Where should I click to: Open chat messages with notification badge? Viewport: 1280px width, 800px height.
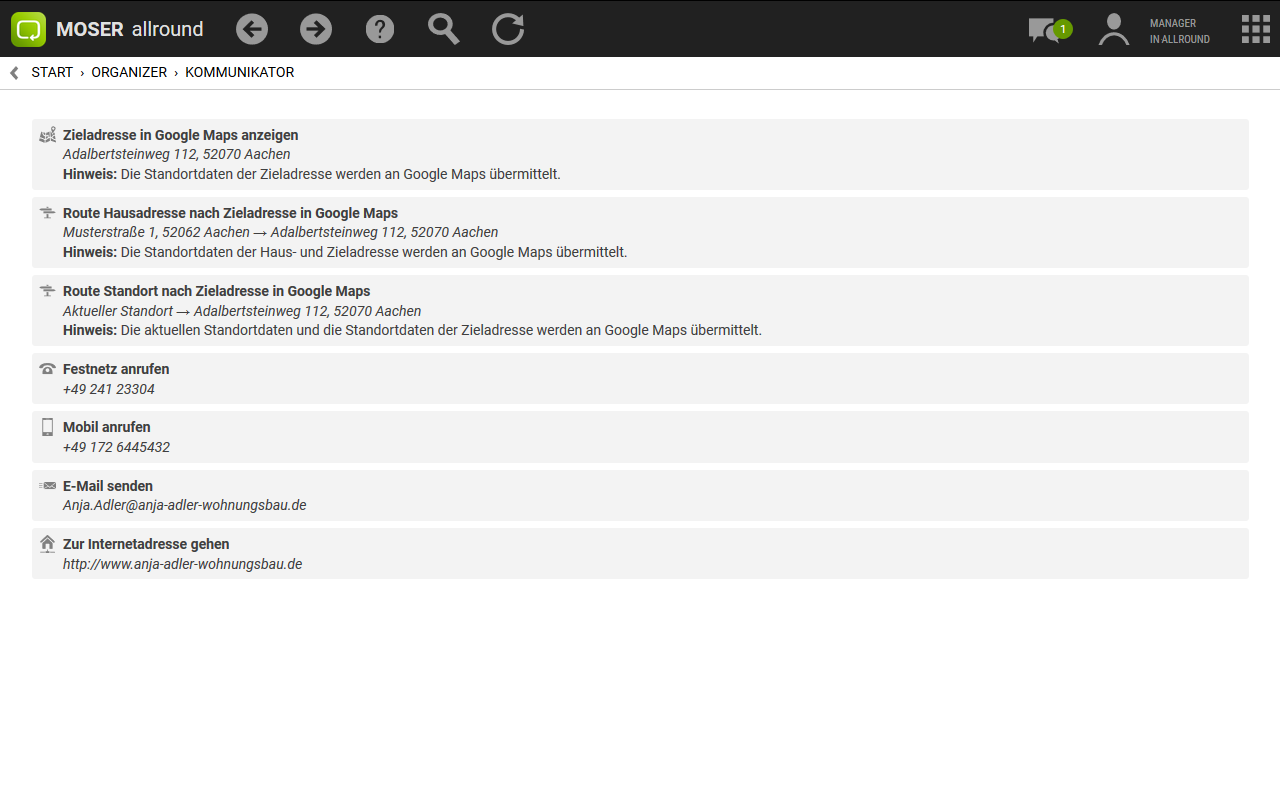click(x=1047, y=30)
